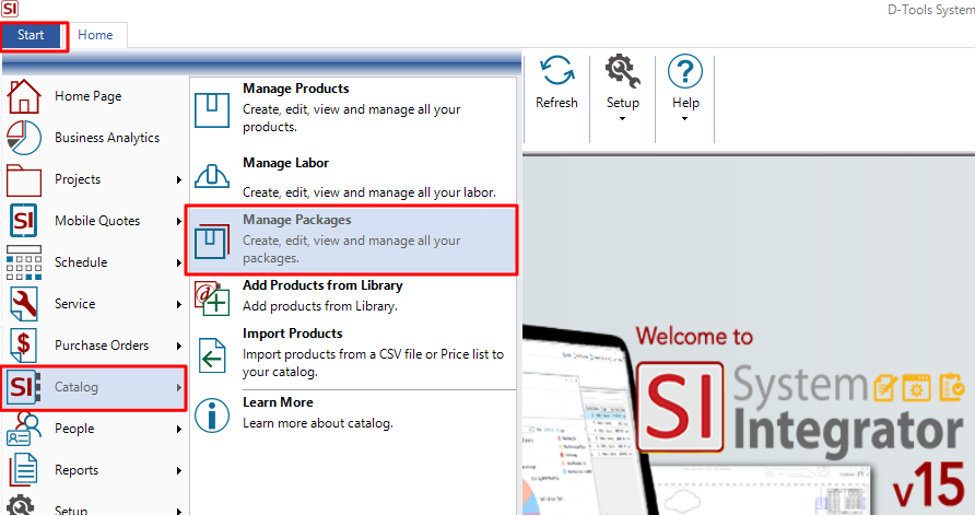Viewport: 977px width, 516px height.
Task: Switch to the Home tab
Action: [95, 35]
